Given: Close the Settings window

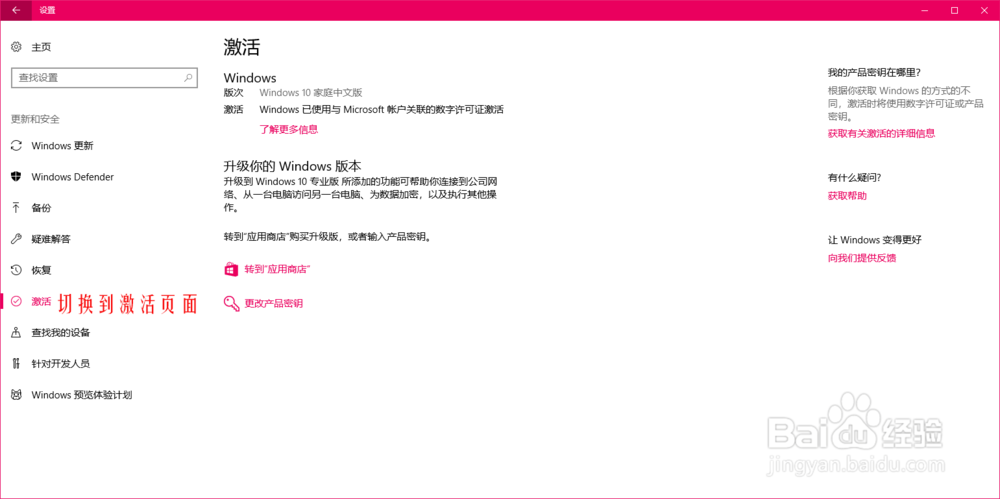Looking at the screenshot, I should coord(984,10).
